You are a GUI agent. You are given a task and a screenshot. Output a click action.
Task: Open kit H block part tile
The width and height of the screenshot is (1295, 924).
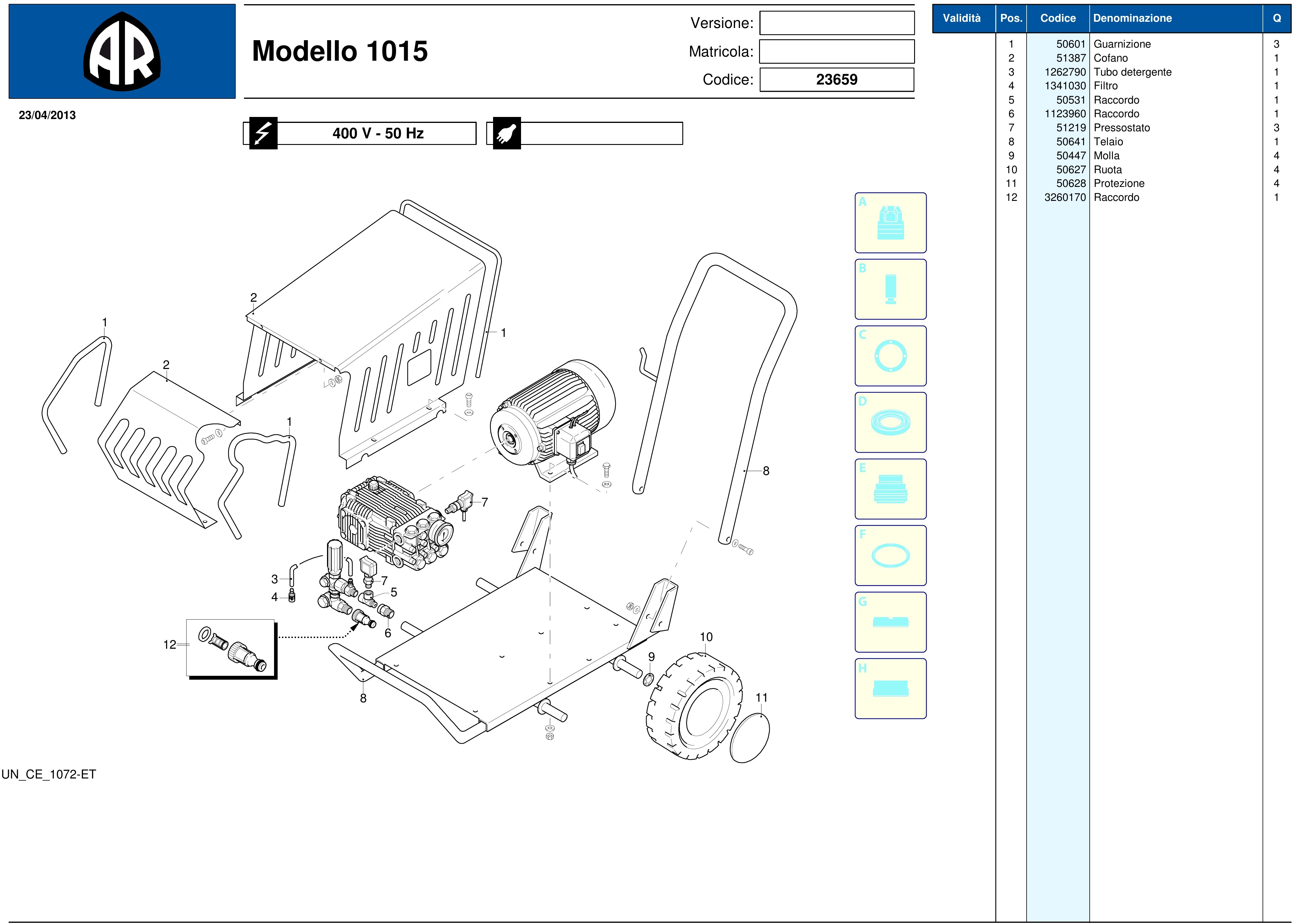click(x=890, y=689)
